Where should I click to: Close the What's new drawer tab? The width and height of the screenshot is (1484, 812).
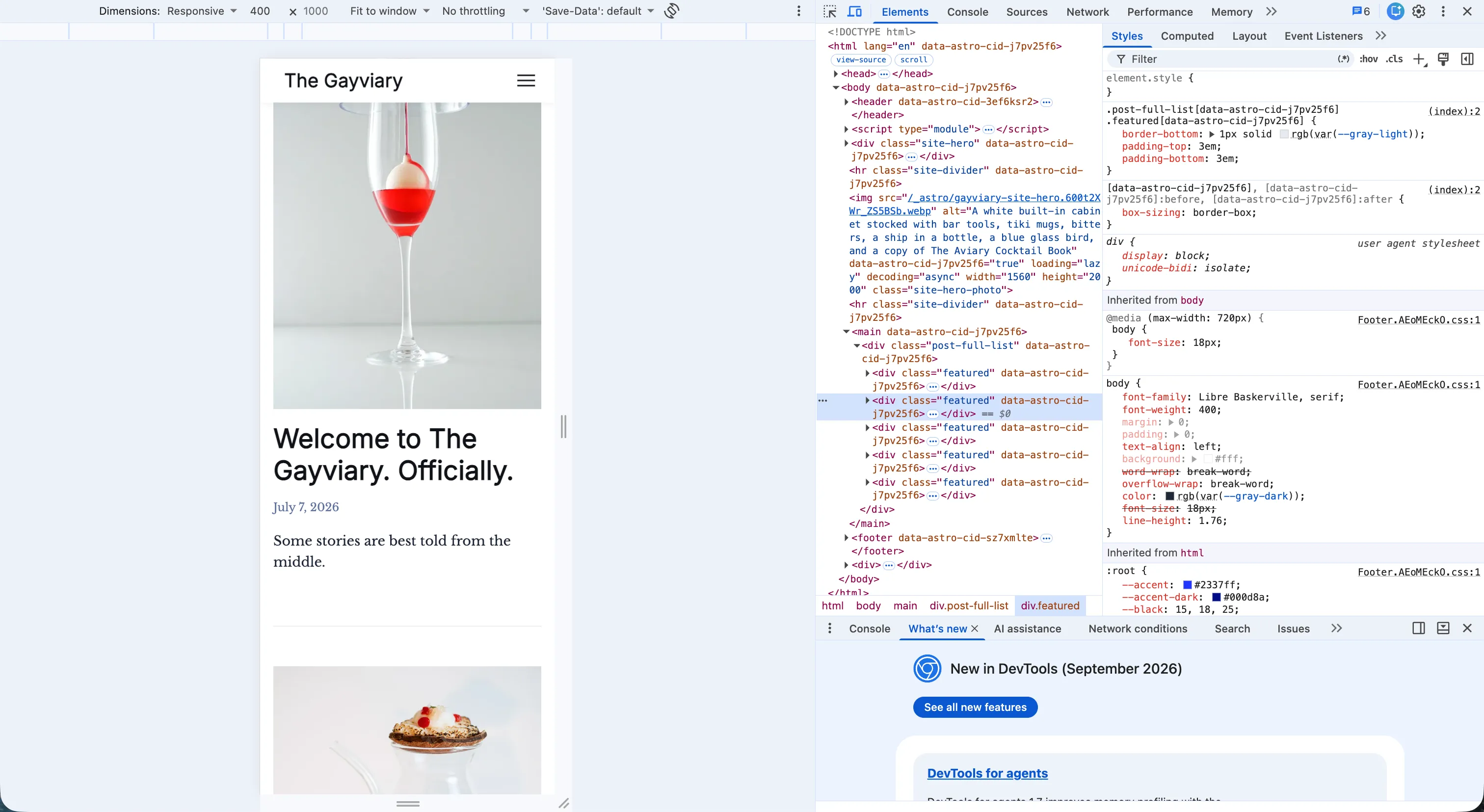tap(975, 629)
